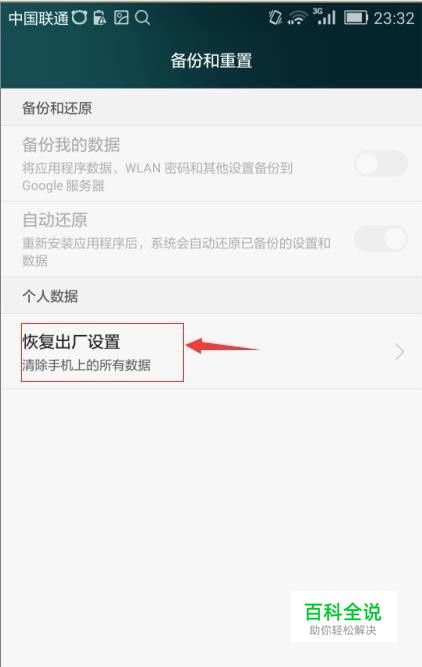Open 恢复出厂设置 option
Viewport: 422px width, 667px height.
point(211,352)
